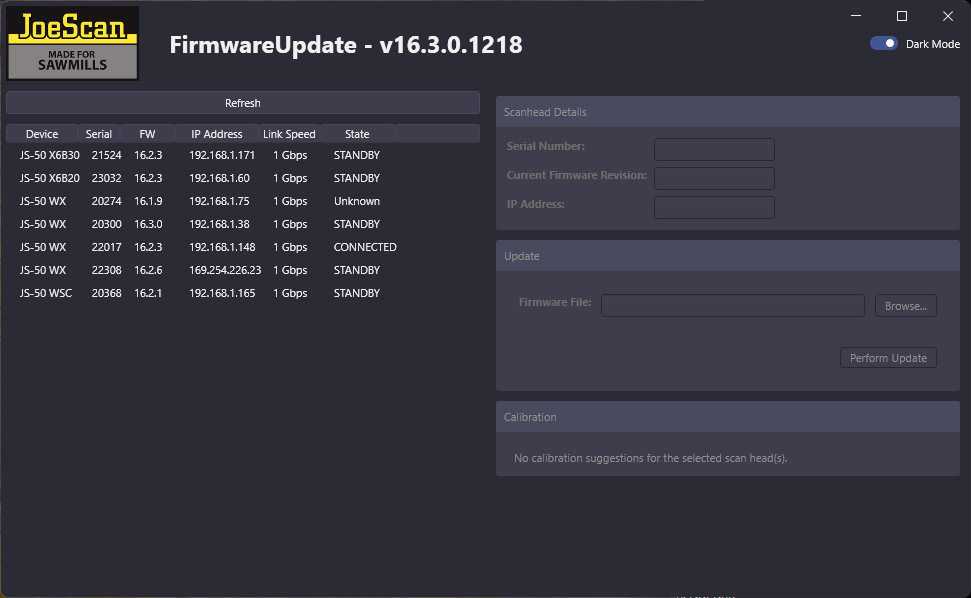Select the JS-50 X6B20 device row
Image resolution: width=971 pixels, height=598 pixels.
click(x=243, y=178)
